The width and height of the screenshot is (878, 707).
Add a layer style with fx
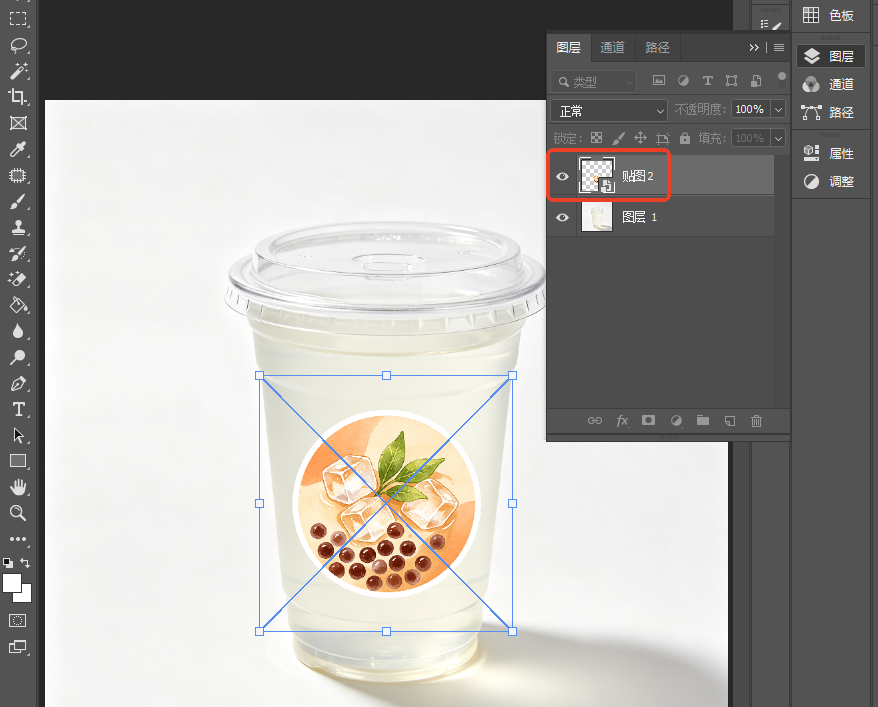[x=622, y=420]
